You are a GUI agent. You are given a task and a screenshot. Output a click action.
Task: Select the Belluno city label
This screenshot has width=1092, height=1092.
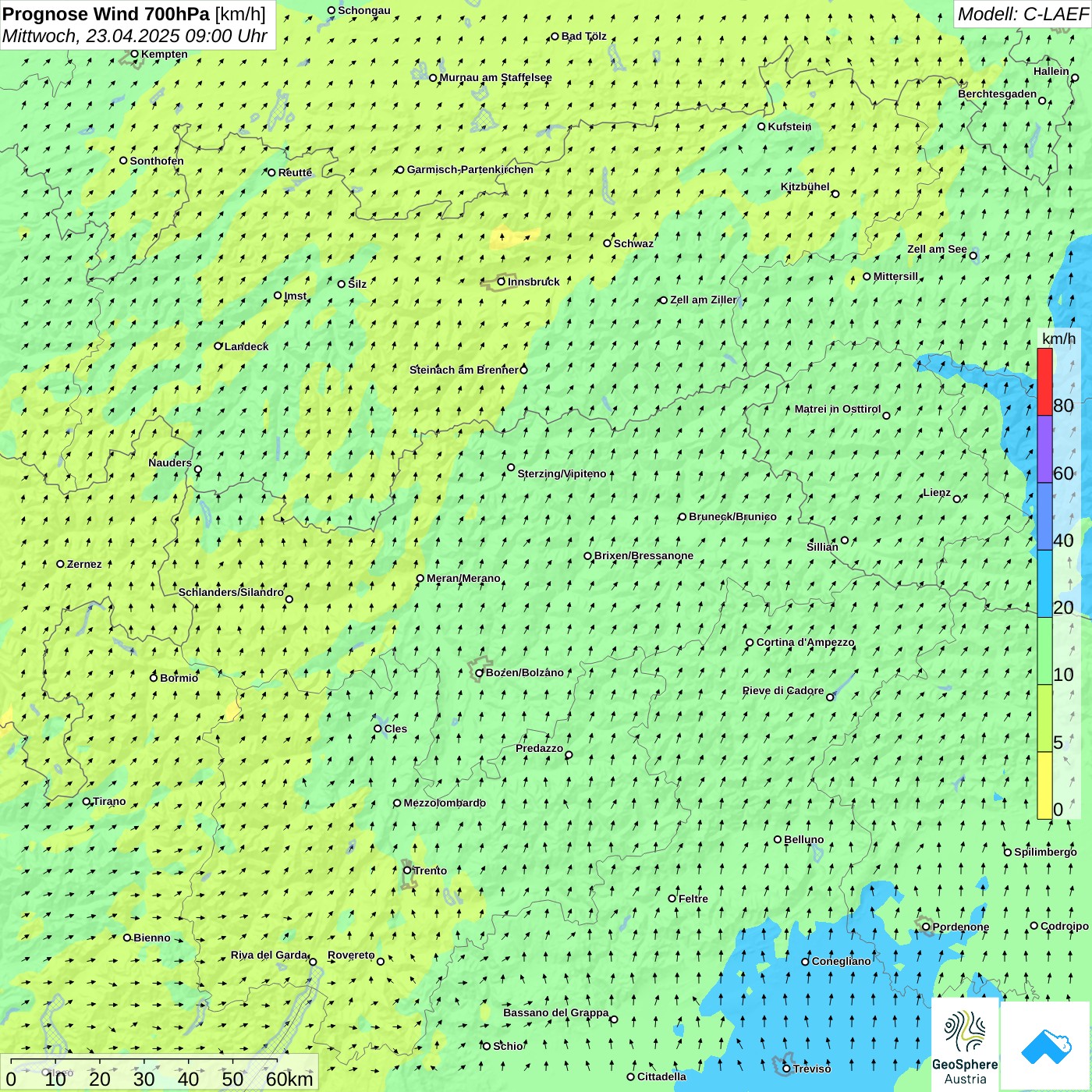(804, 839)
